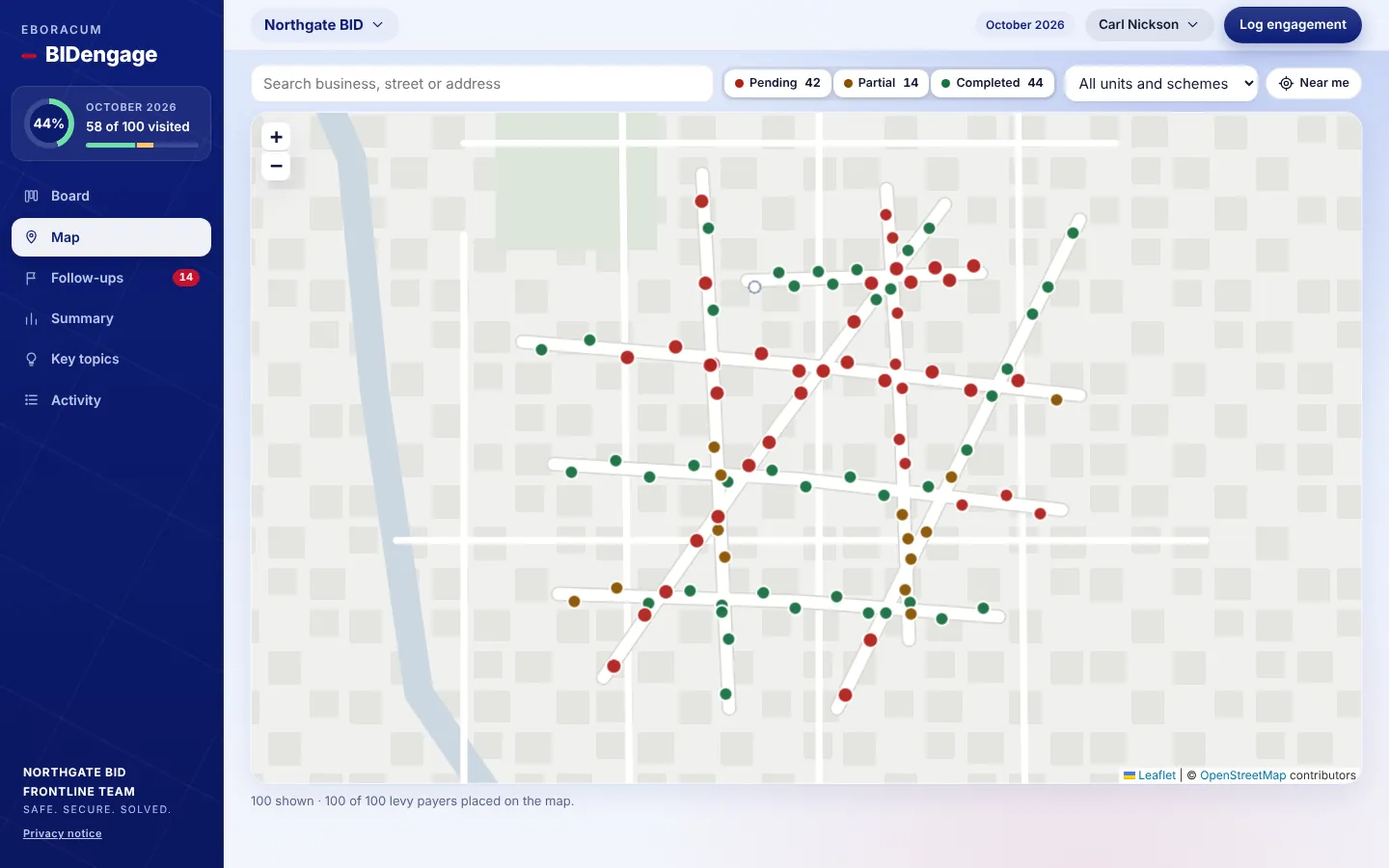Image resolution: width=1389 pixels, height=868 pixels.
Task: Toggle the Completed 44 filter
Action: (x=993, y=83)
